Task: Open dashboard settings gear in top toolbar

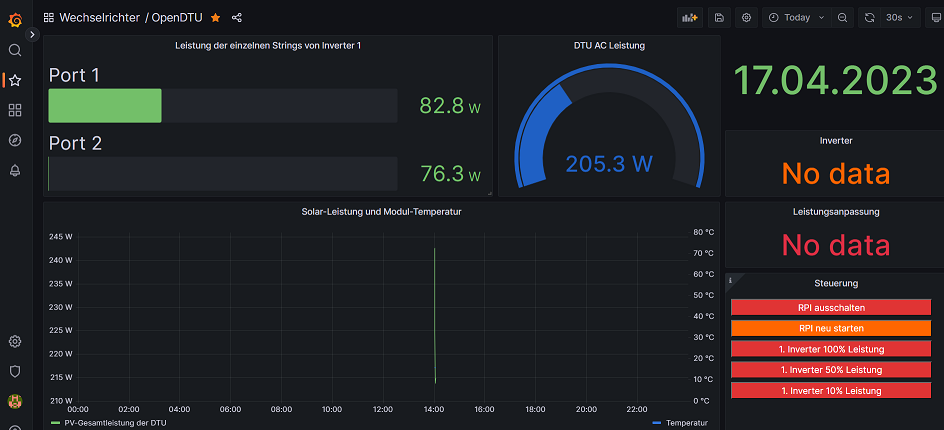Action: coord(747,17)
